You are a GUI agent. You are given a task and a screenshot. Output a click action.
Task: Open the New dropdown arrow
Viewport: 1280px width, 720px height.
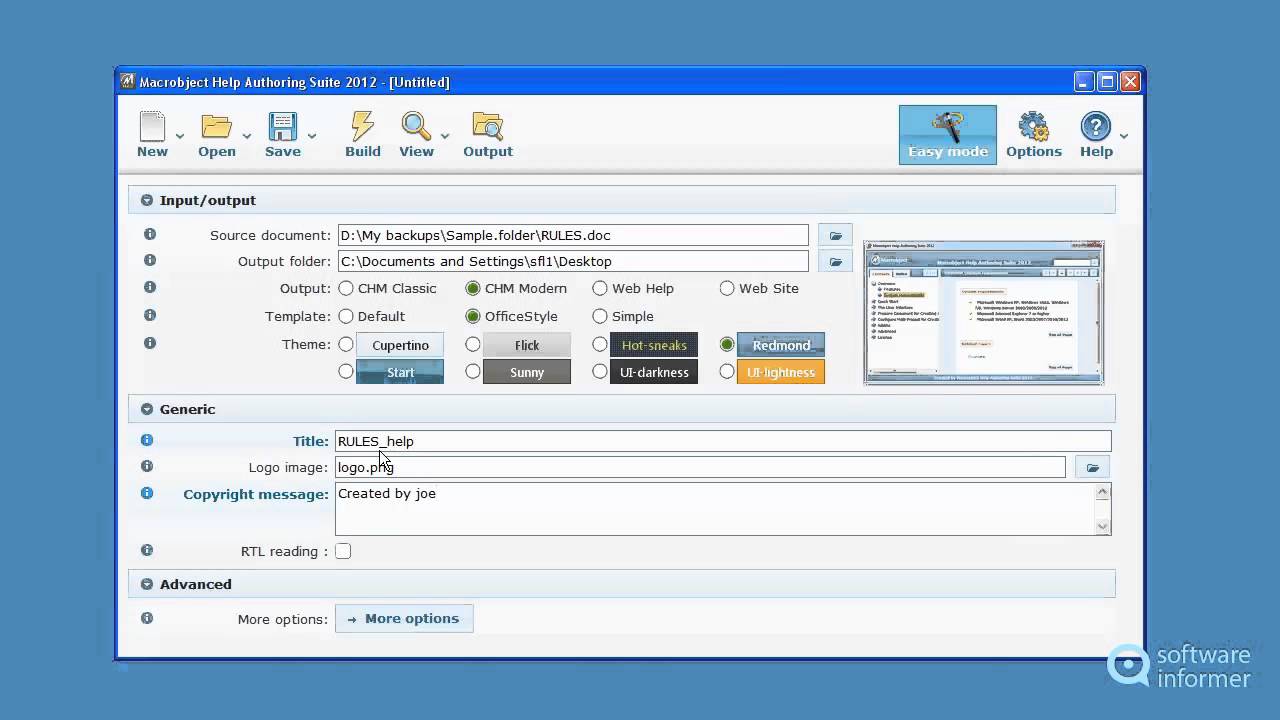click(x=180, y=136)
